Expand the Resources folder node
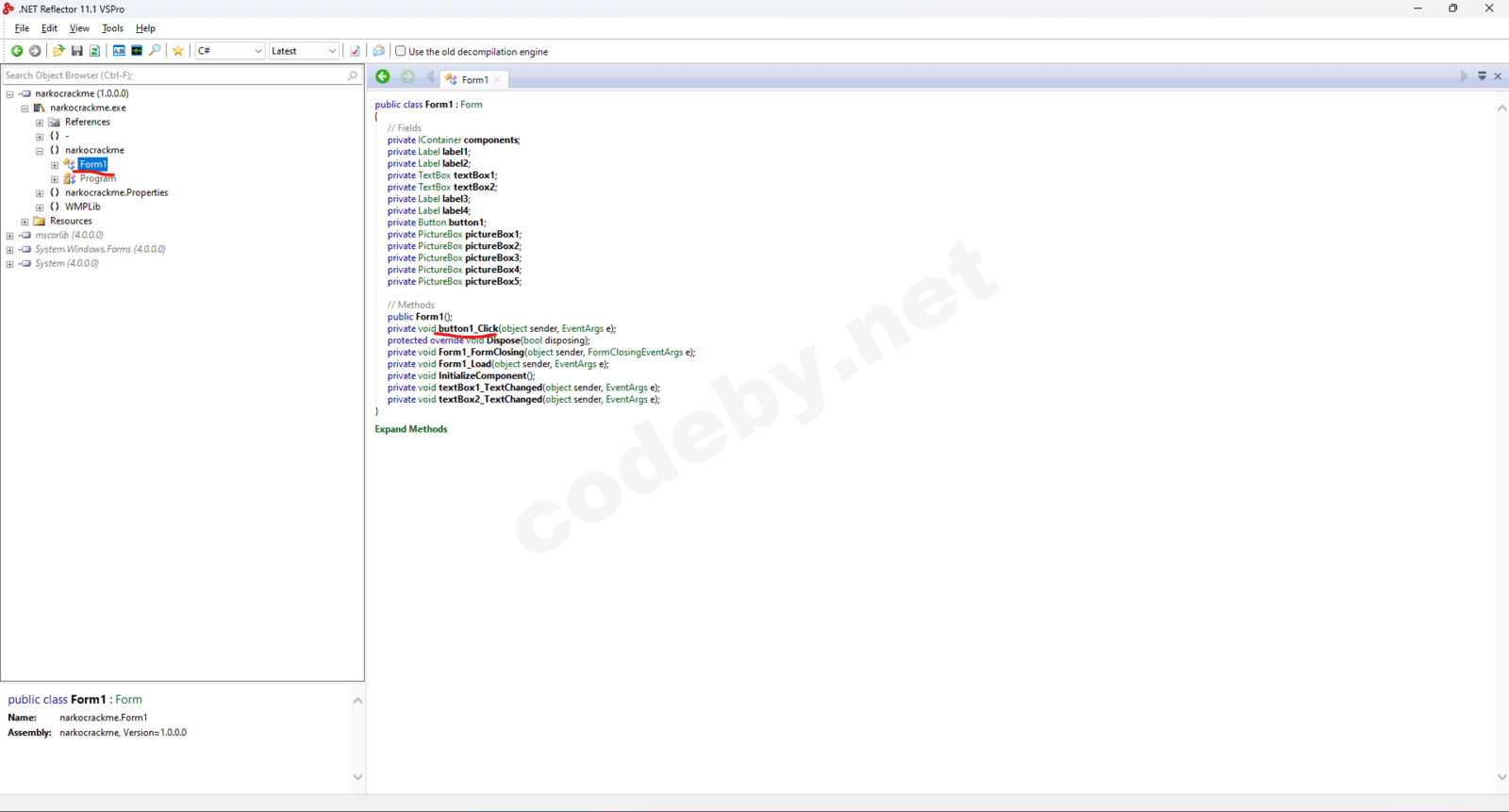The width and height of the screenshot is (1509, 812). coord(25,222)
